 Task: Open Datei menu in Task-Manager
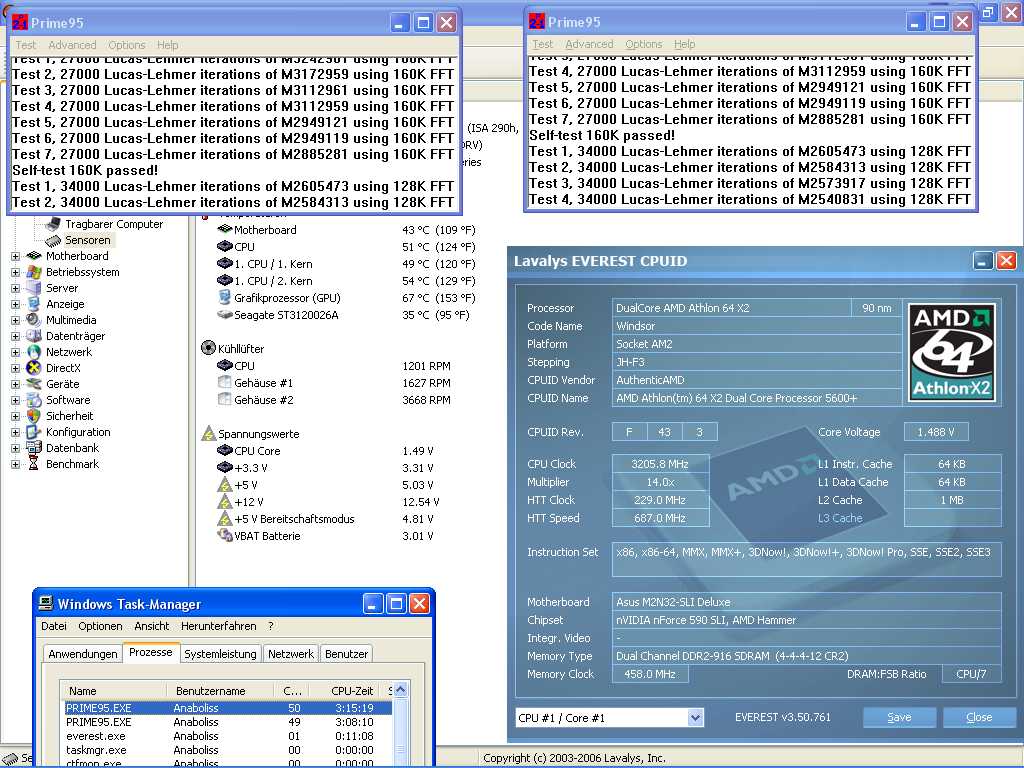point(54,626)
